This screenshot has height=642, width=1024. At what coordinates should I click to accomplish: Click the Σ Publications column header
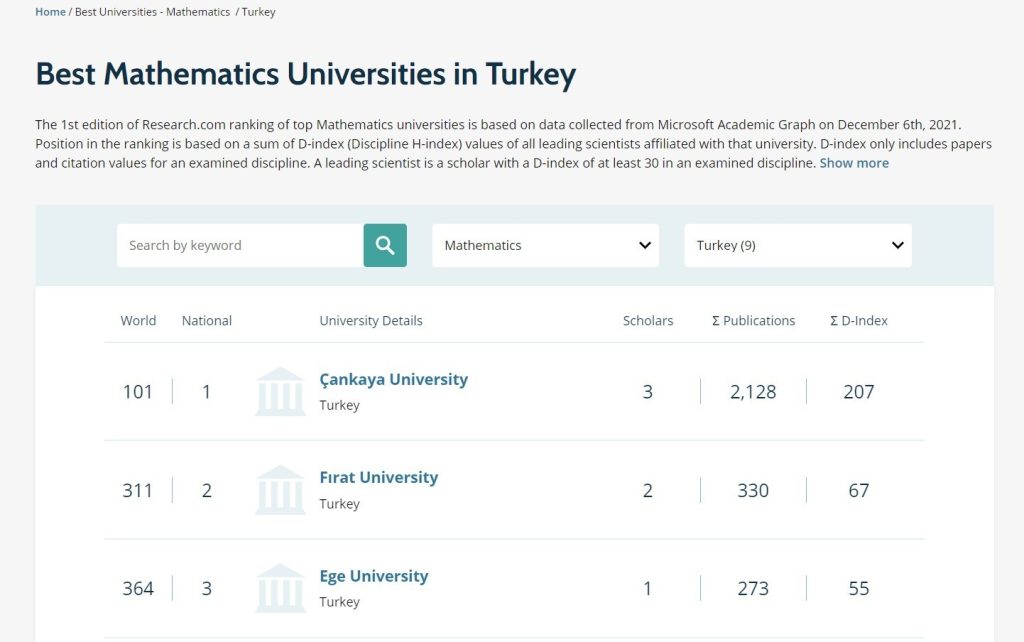pyautogui.click(x=753, y=320)
